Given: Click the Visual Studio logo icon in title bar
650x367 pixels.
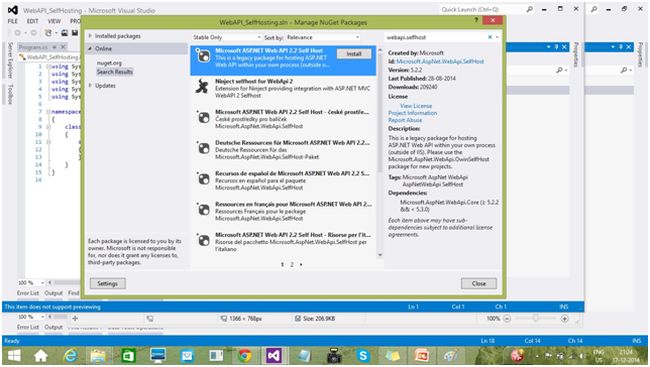Looking at the screenshot, I should (x=12, y=10).
